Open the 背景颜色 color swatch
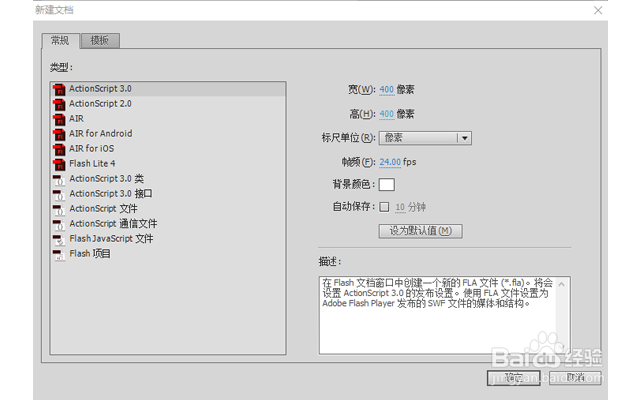This screenshot has height=400, width=640. click(x=387, y=184)
